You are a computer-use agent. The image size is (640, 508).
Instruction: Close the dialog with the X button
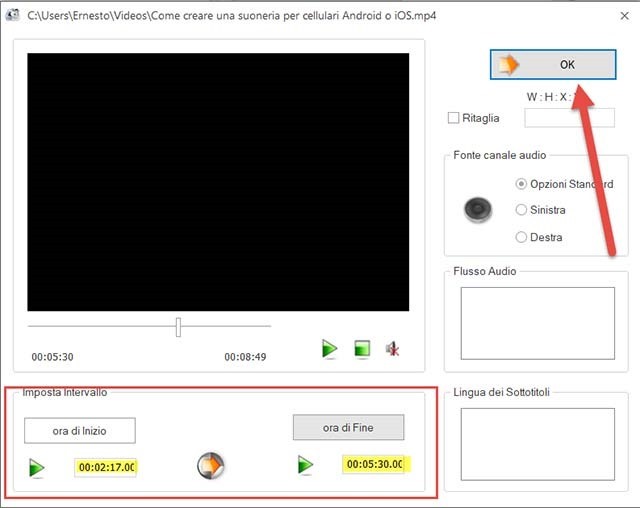point(624,16)
